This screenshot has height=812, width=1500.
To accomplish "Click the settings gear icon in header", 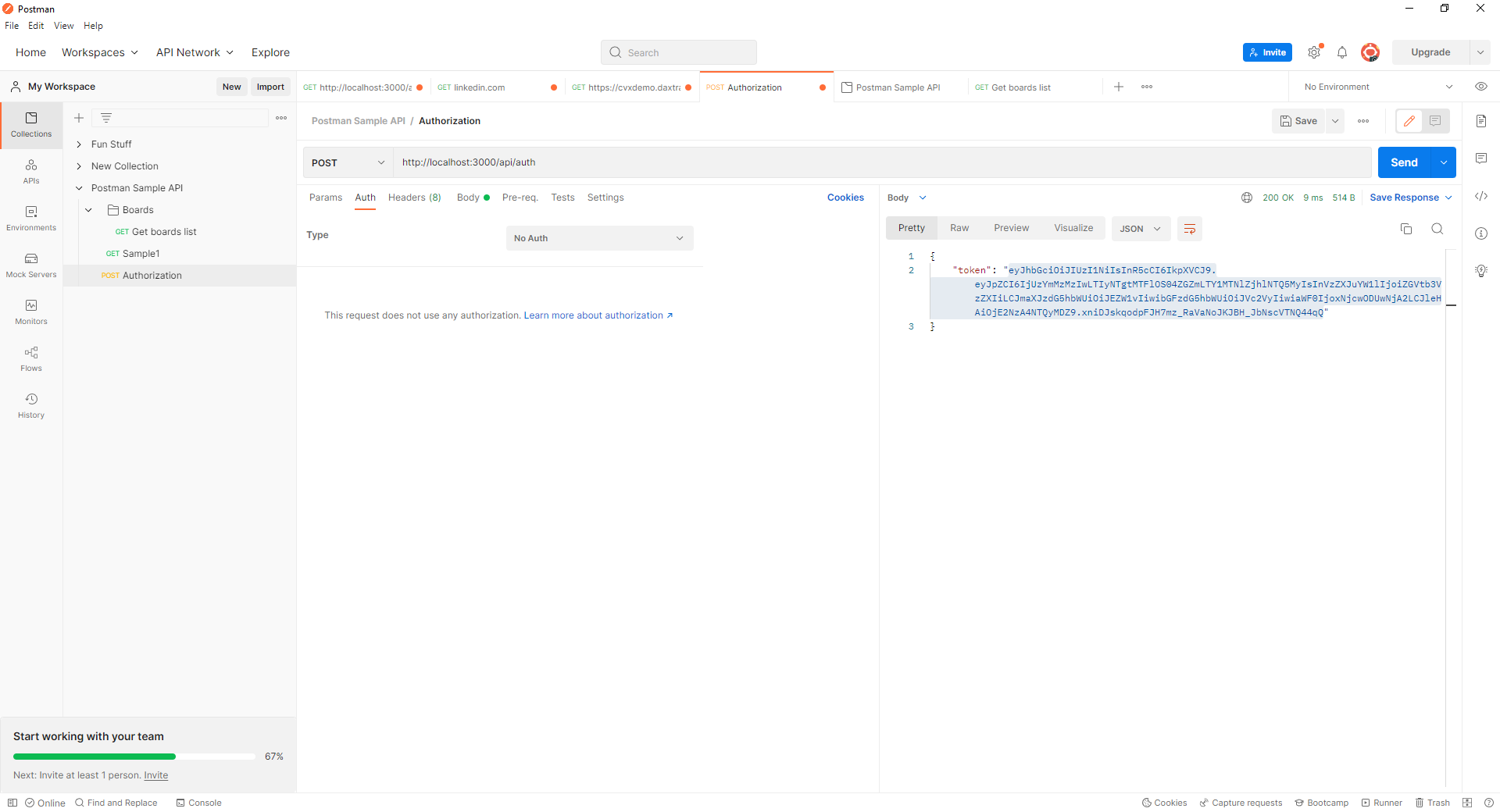I will point(1314,52).
